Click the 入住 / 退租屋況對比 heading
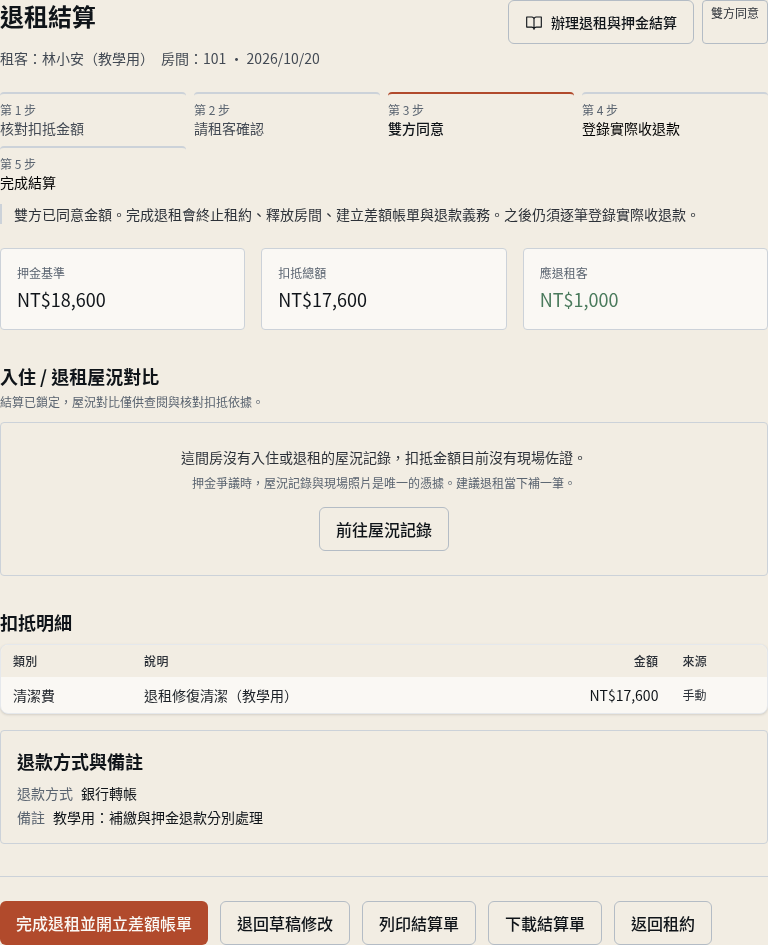 tap(80, 377)
